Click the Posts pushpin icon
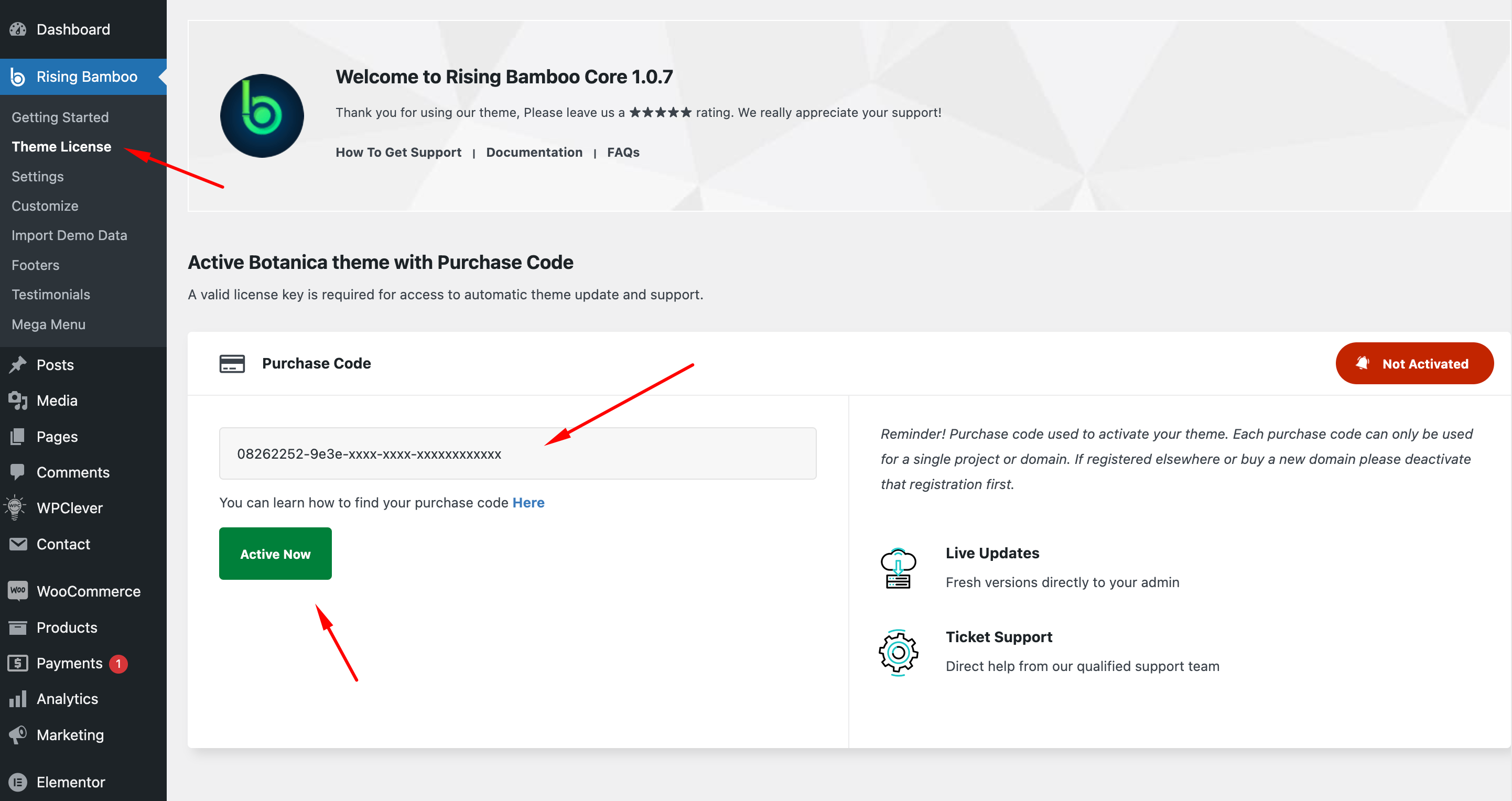Screen dimensions: 1512x801 point(18,365)
